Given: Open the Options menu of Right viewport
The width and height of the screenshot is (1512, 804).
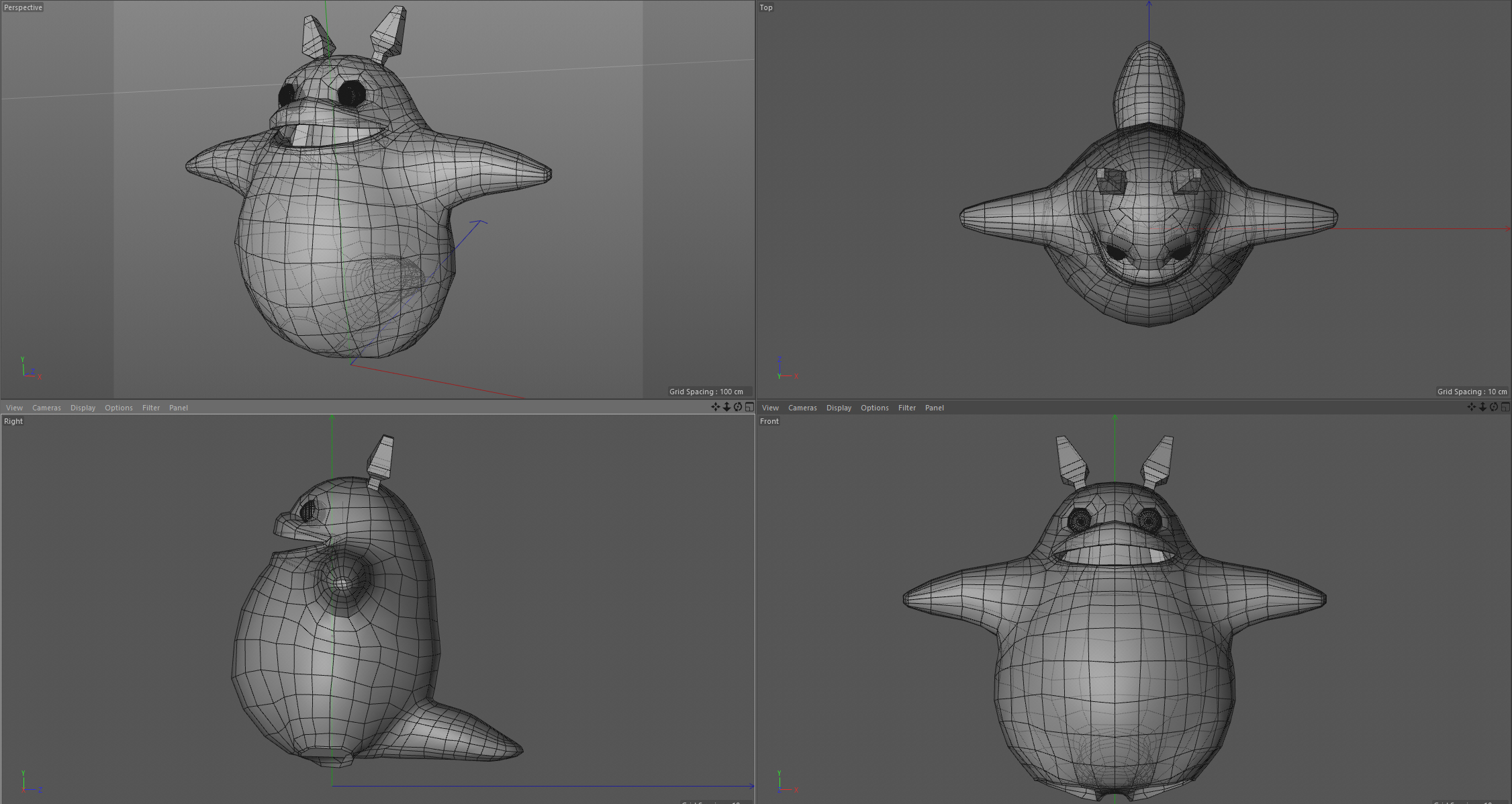Looking at the screenshot, I should [119, 408].
